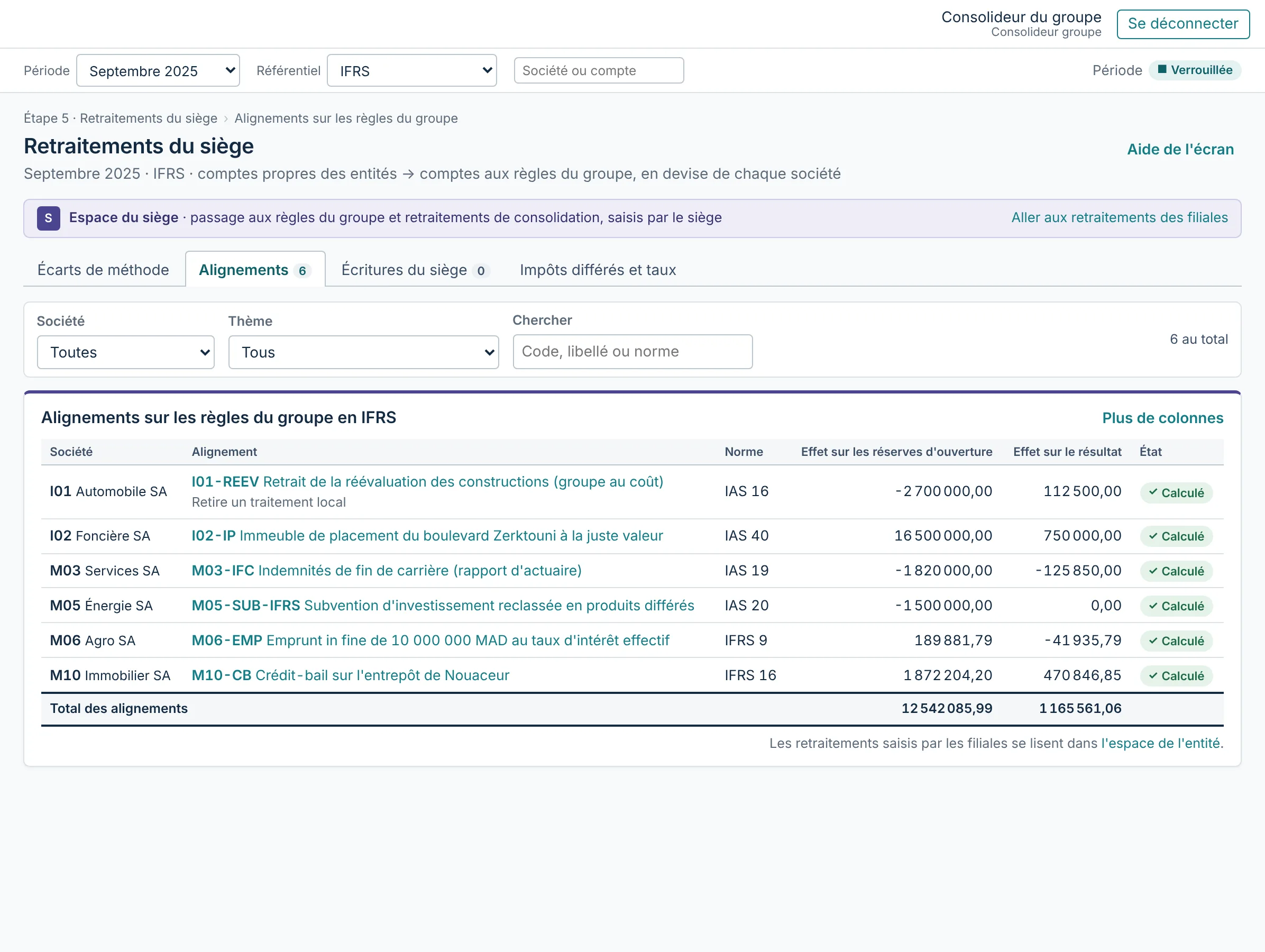Click the Calculé badge for M06 Agro SA
The height and width of the screenshot is (952, 1265).
tap(1176, 641)
